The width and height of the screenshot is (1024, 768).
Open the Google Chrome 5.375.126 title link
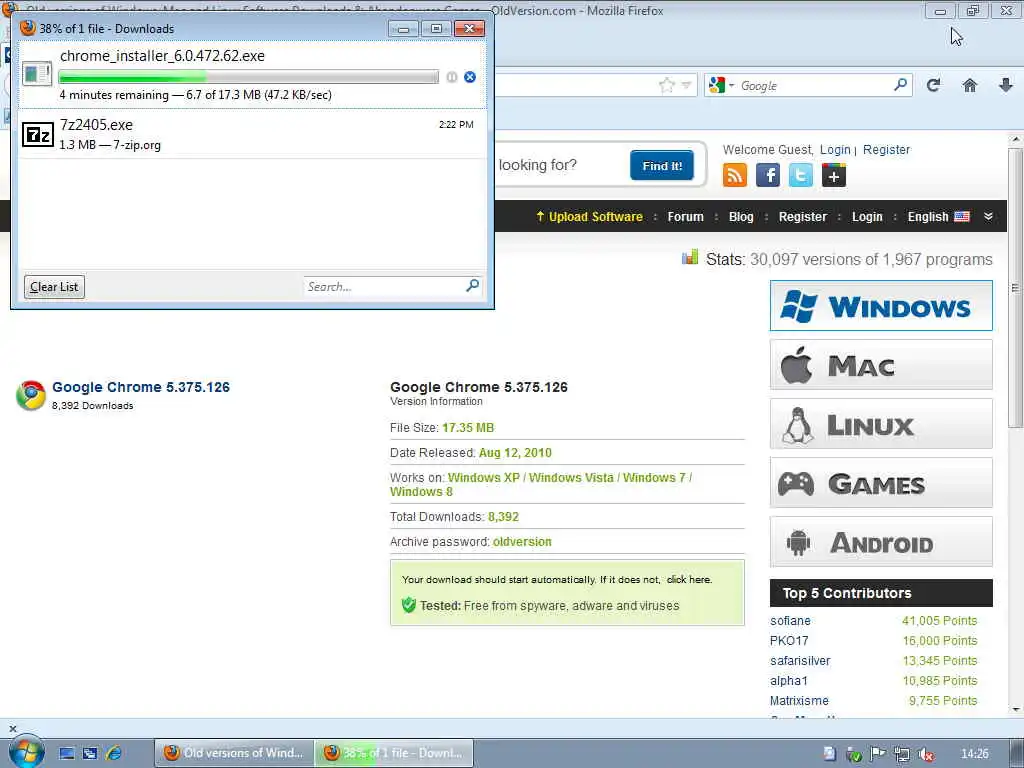pyautogui.click(x=141, y=387)
